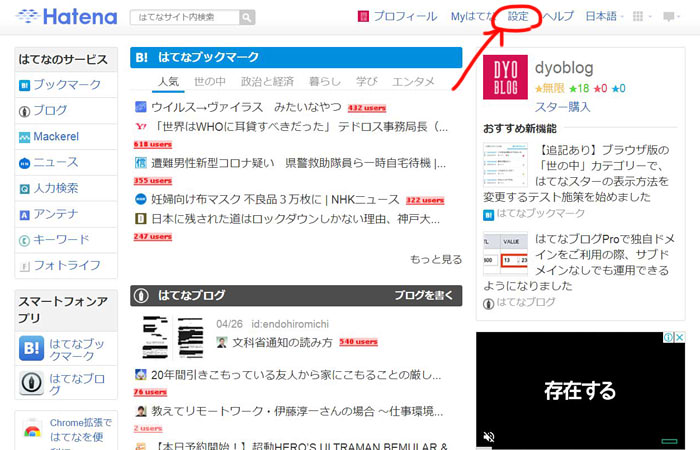Image resolution: width=700 pixels, height=450 pixels.
Task: Open the はてなブログPro独自ドメイン news item
Action: point(579,262)
